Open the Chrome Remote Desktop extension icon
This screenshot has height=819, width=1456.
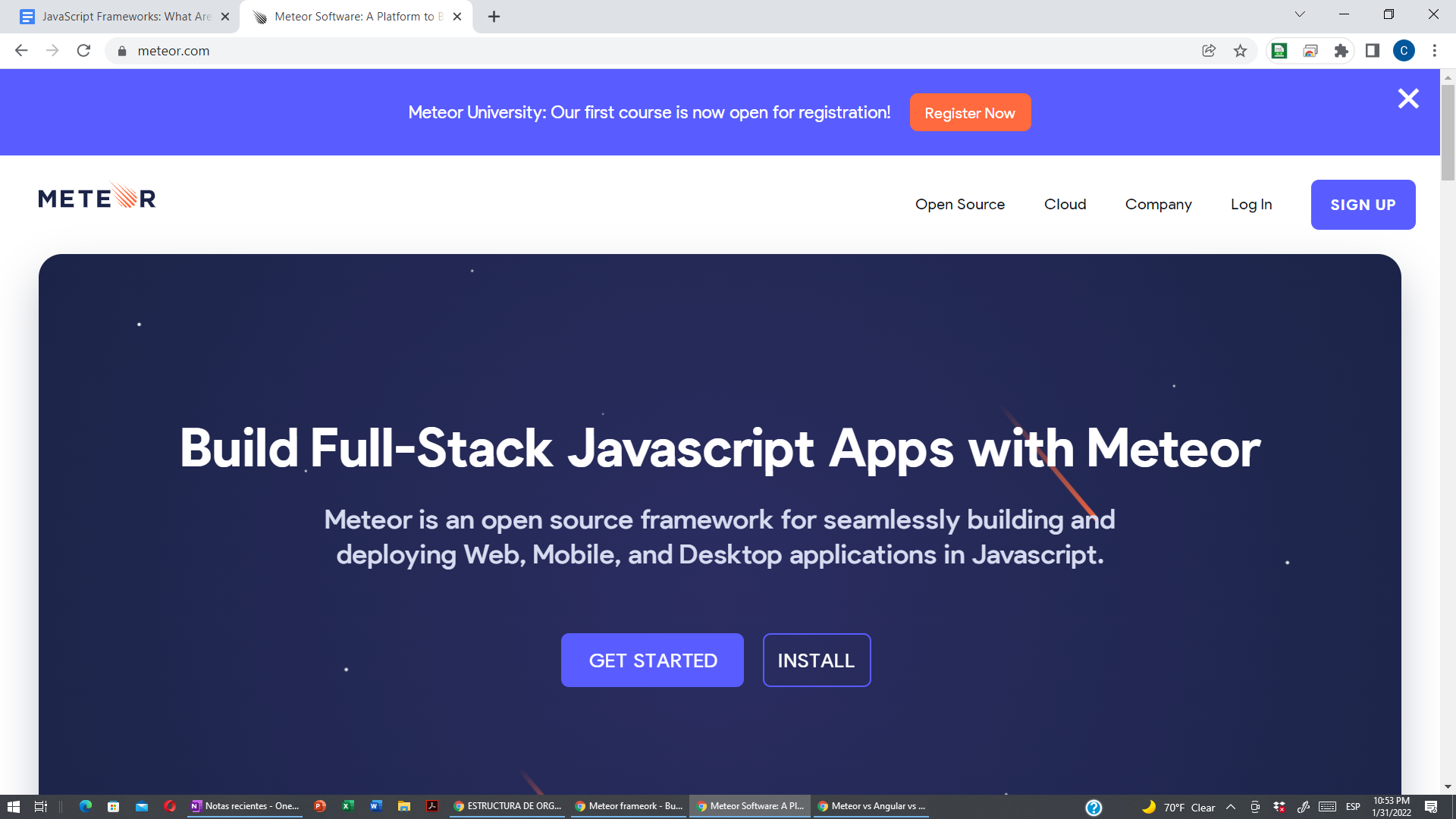(x=1310, y=51)
